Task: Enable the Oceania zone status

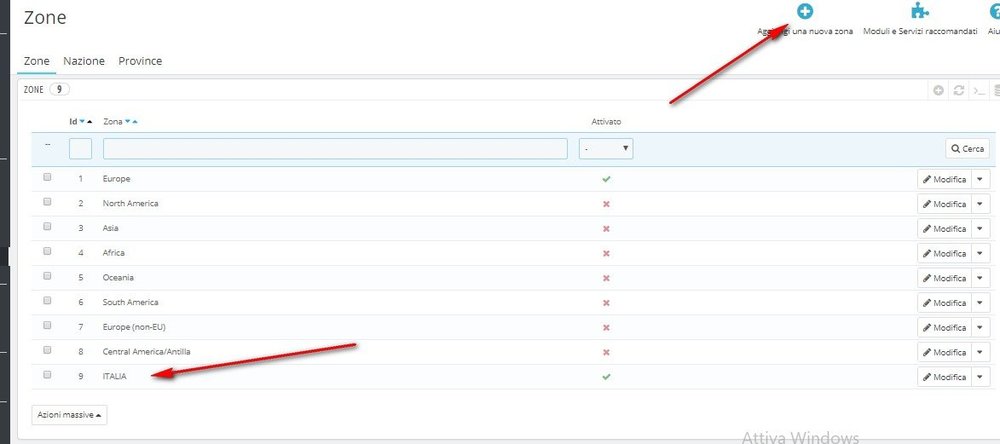Action: 606,278
